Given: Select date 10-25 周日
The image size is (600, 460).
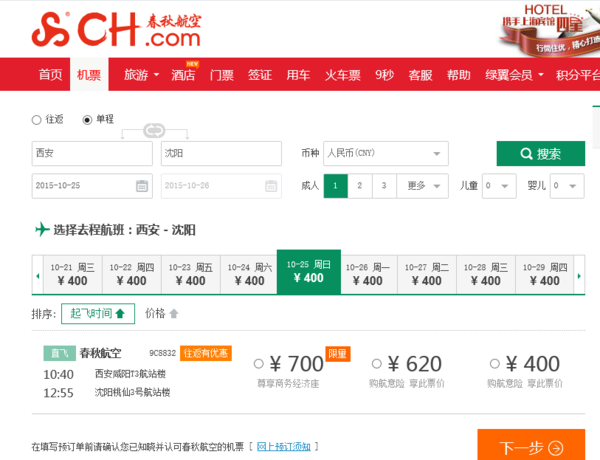Looking at the screenshot, I should coord(309,272).
